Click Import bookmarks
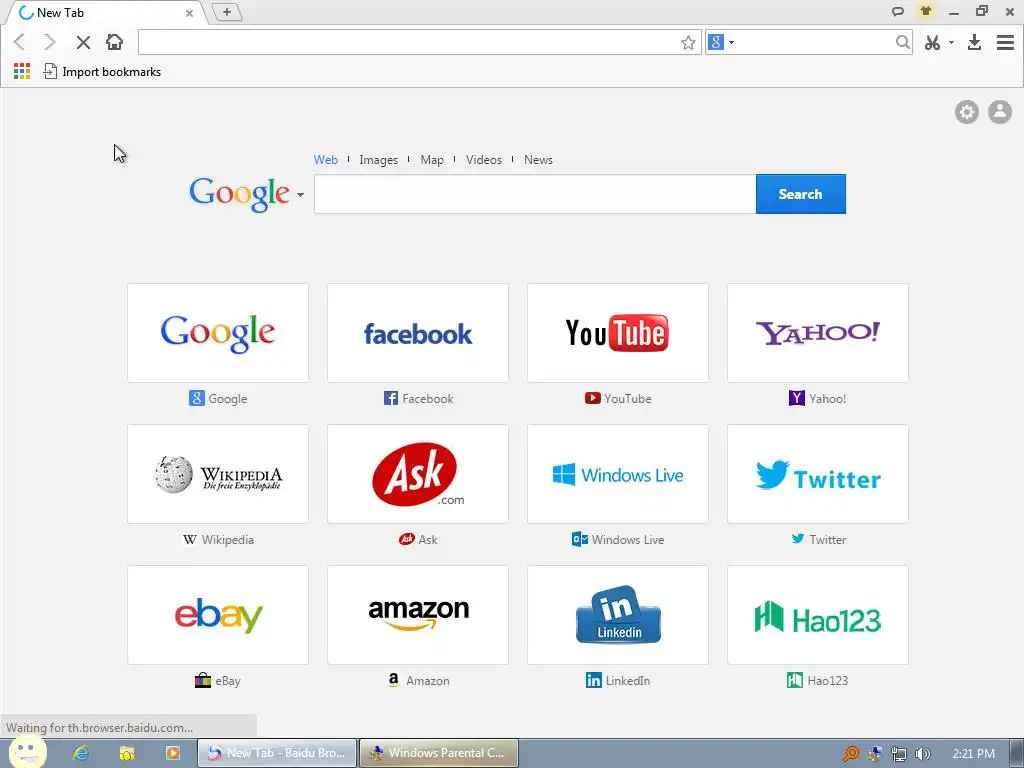The image size is (1024, 768). 102,72
